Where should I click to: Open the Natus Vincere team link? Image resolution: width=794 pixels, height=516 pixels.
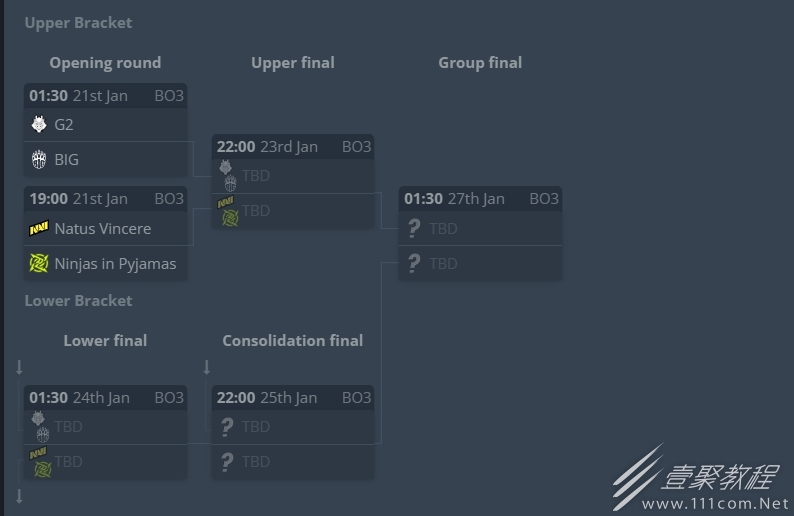pyautogui.click(x=103, y=228)
